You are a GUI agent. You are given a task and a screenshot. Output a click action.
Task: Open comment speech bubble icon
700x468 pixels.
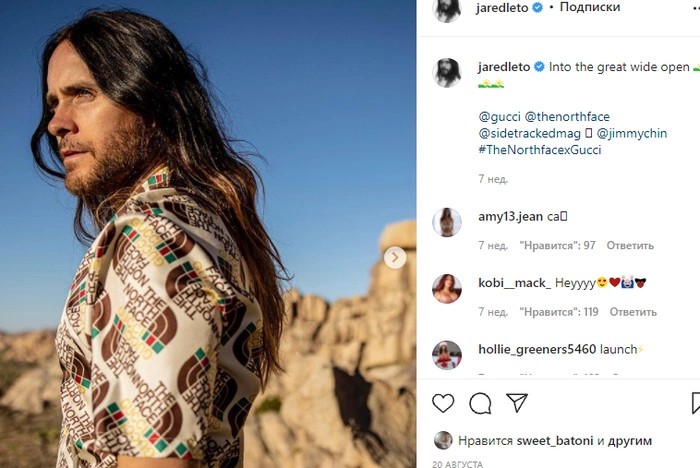(480, 403)
